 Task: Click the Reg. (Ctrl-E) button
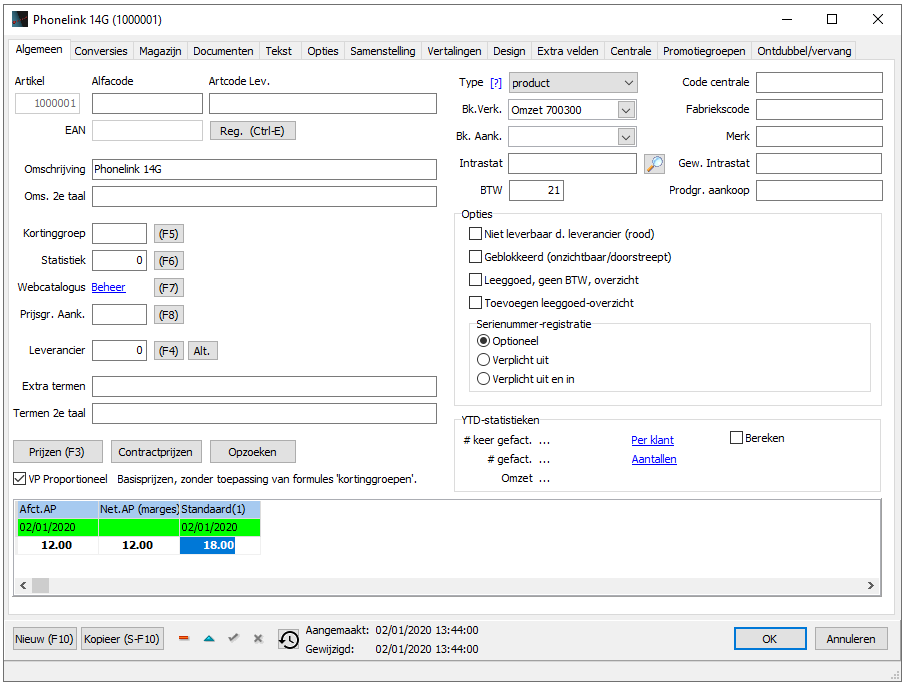[253, 131]
